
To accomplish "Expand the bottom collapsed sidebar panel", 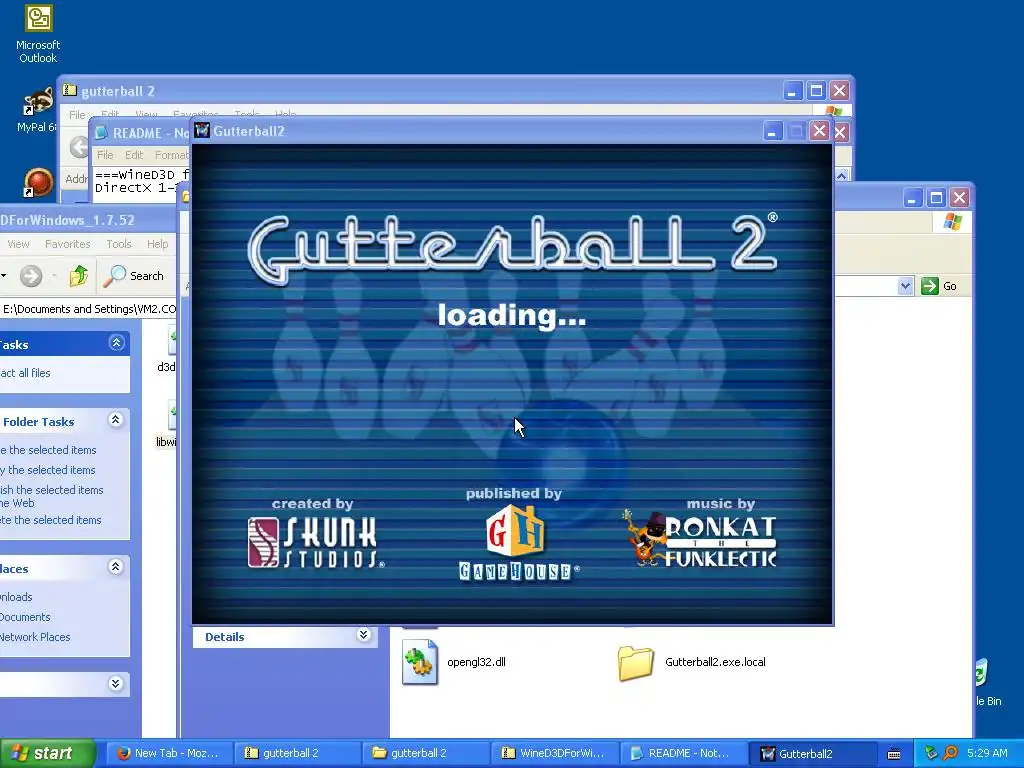I will pyautogui.click(x=116, y=684).
